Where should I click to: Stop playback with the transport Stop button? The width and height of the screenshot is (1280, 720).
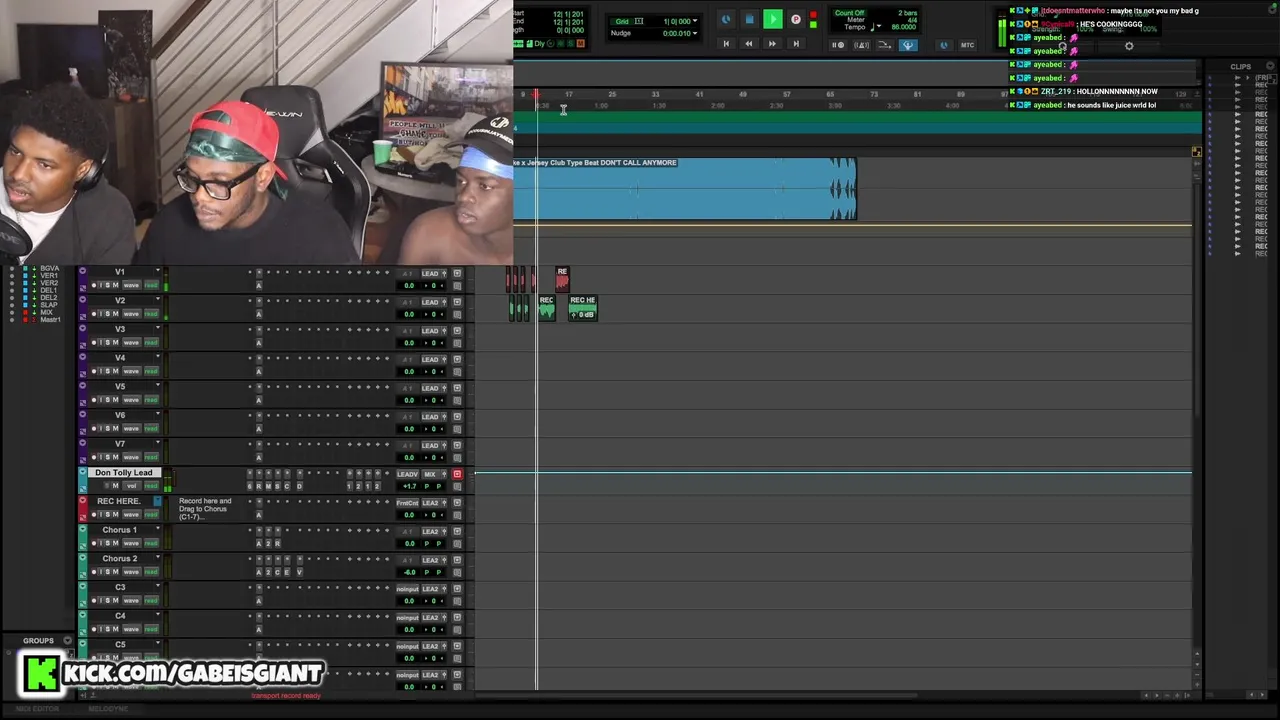click(750, 19)
